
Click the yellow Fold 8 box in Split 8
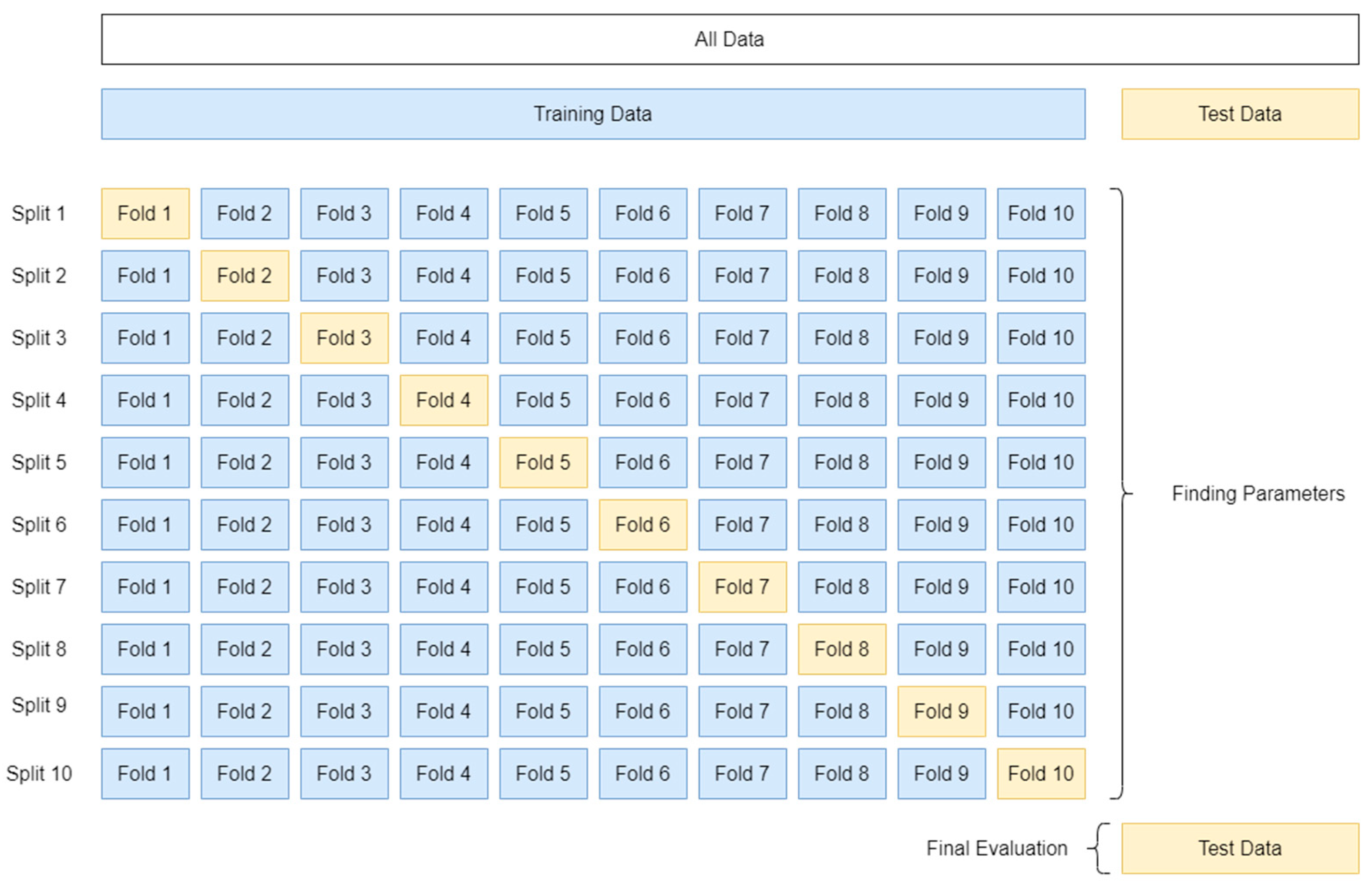click(x=842, y=650)
